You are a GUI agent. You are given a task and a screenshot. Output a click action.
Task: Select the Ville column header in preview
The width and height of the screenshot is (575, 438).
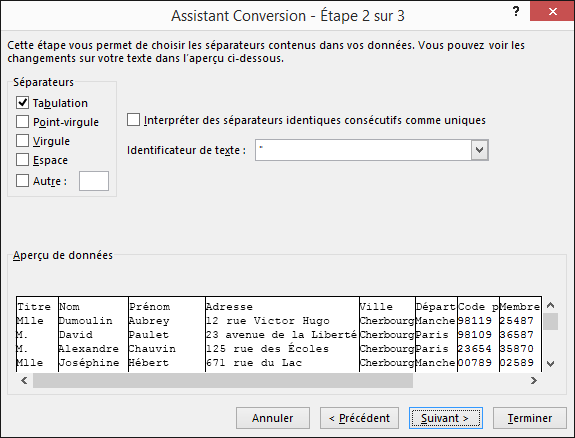point(376,307)
